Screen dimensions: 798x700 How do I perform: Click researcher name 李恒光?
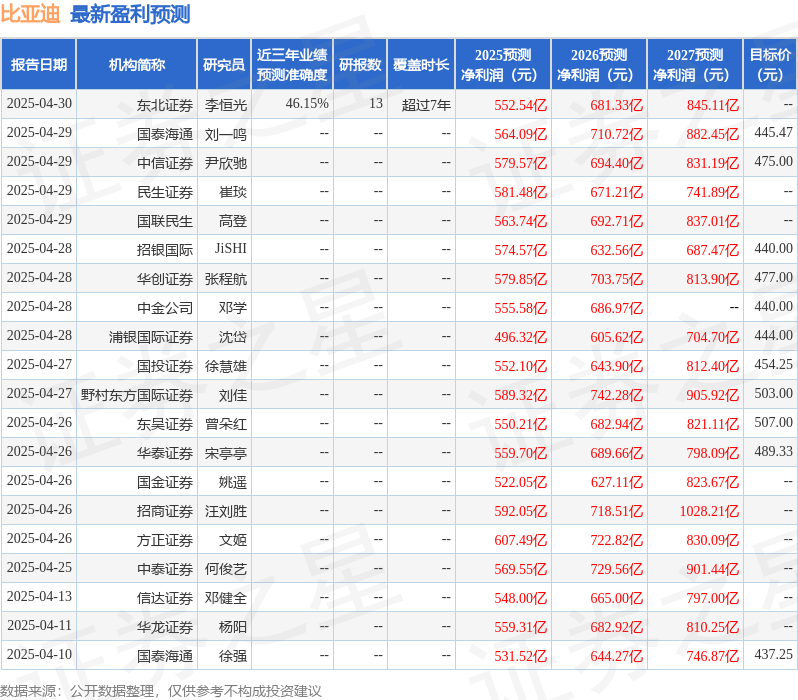226,105
